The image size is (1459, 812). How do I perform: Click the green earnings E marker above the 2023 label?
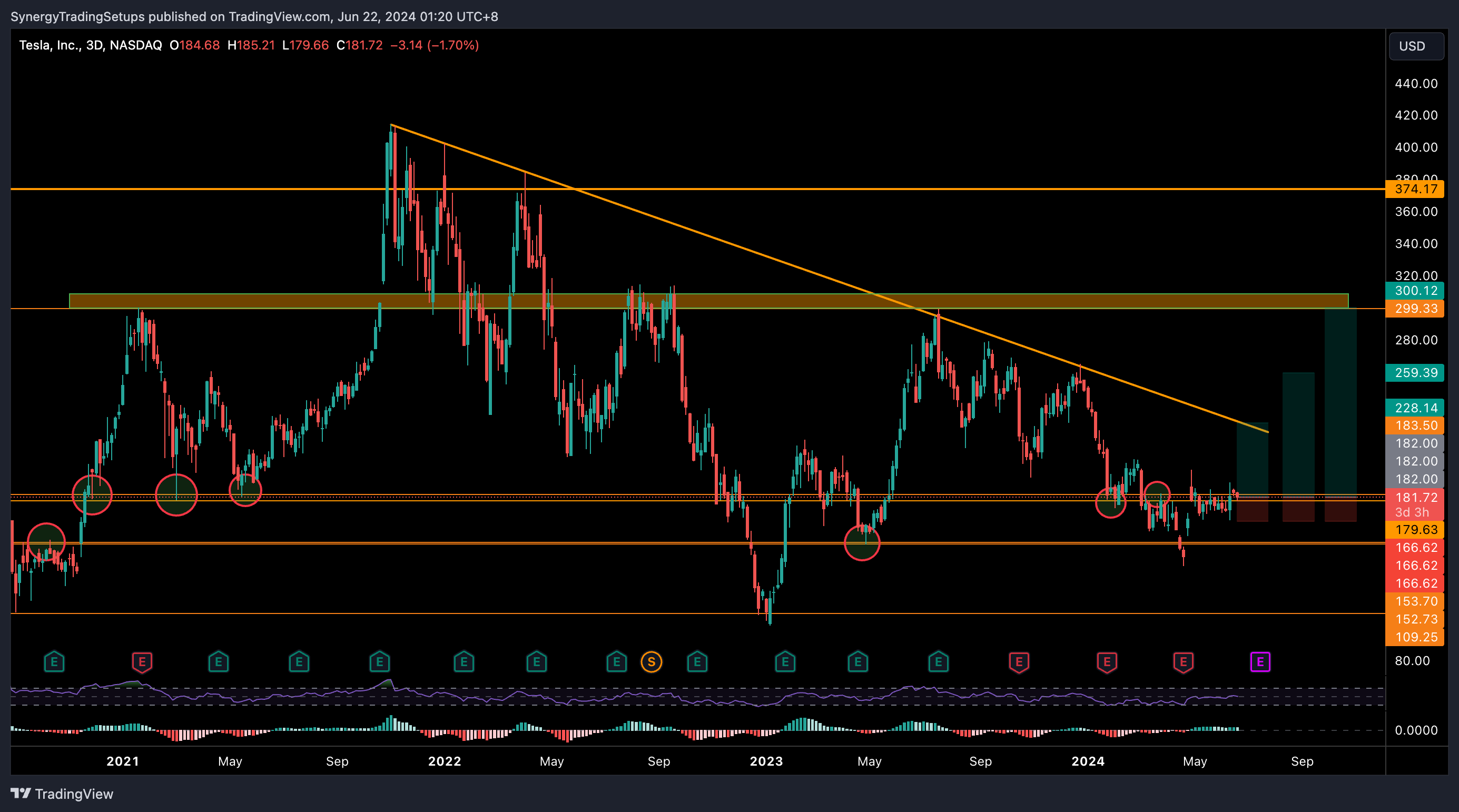(785, 661)
